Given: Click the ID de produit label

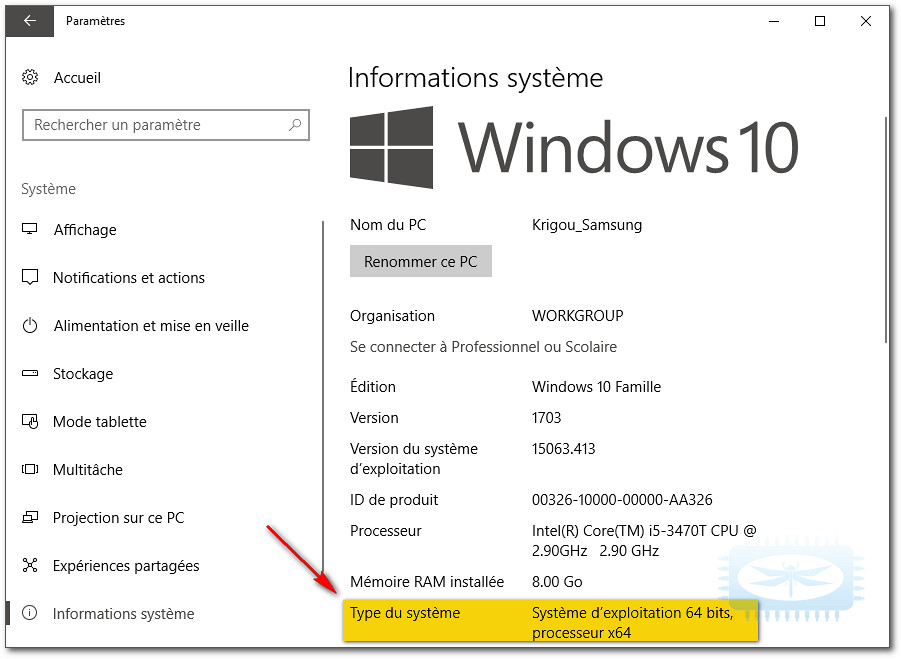Looking at the screenshot, I should pyautogui.click(x=394, y=500).
